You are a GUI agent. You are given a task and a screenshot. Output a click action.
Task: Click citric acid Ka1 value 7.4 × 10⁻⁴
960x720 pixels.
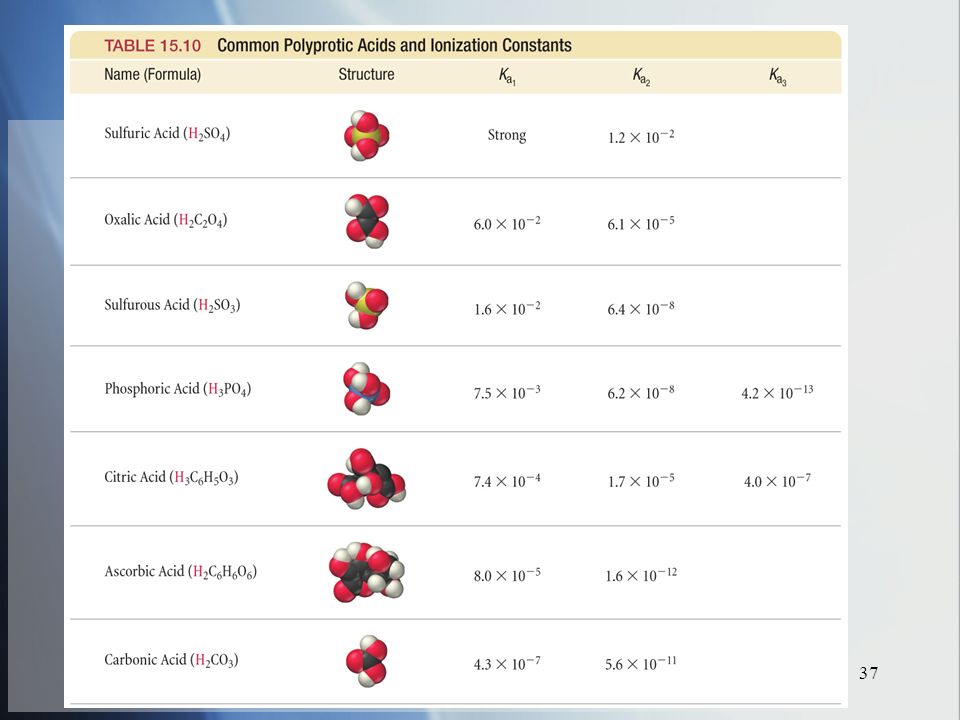coord(507,481)
